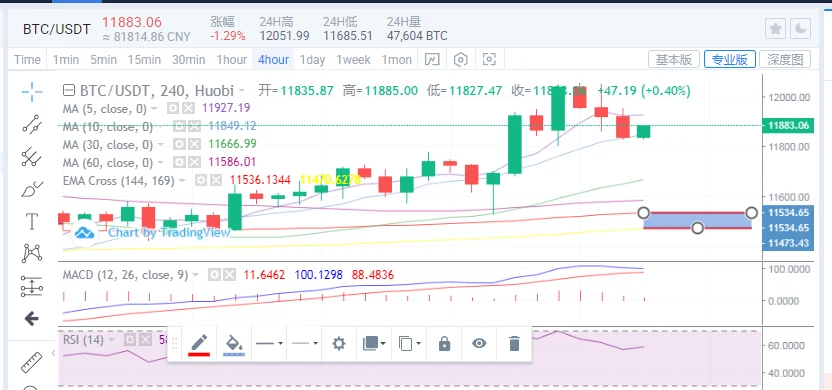Expand MA (60, close, 0) dropdown arrow
832x390 pixels.
point(161,163)
